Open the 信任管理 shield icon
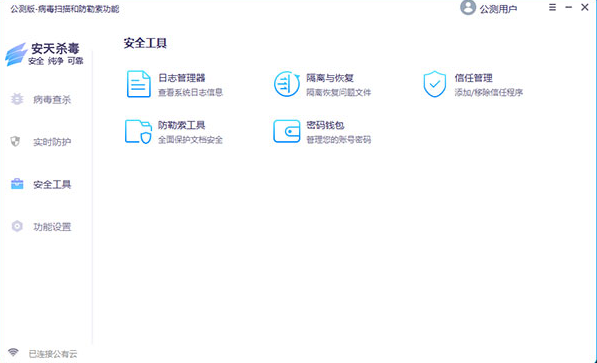 [x=434, y=84]
